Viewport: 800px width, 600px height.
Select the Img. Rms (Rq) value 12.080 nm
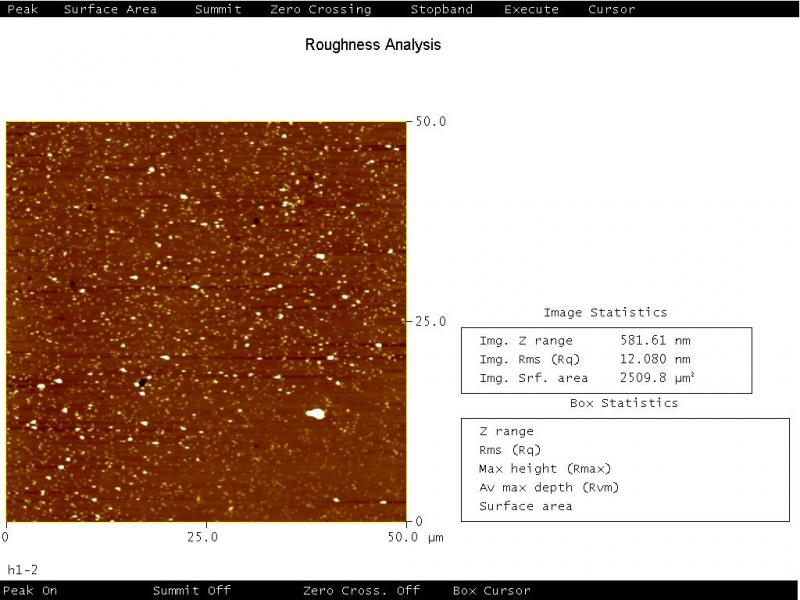(655, 359)
